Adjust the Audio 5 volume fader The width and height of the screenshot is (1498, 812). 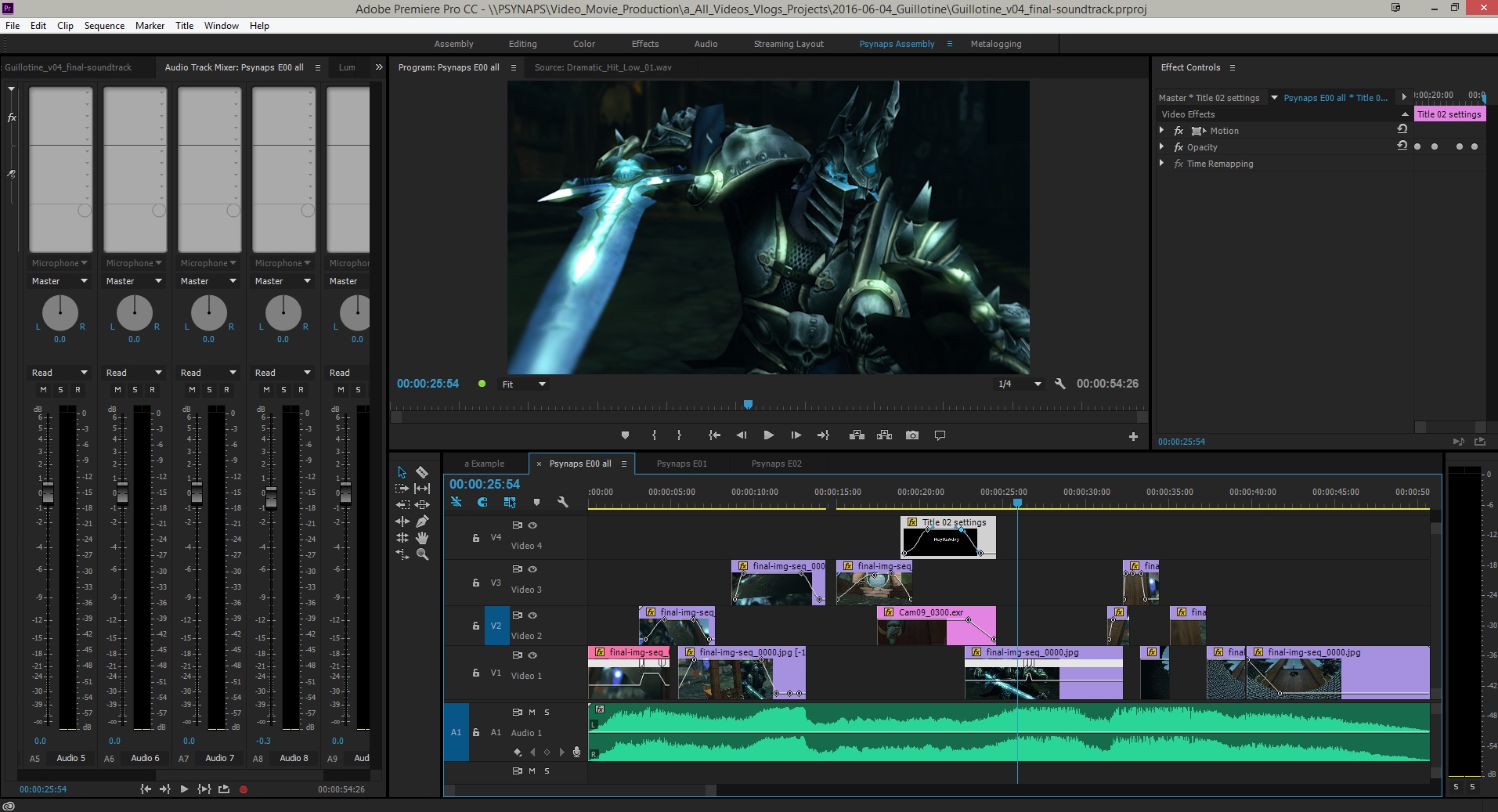[48, 493]
